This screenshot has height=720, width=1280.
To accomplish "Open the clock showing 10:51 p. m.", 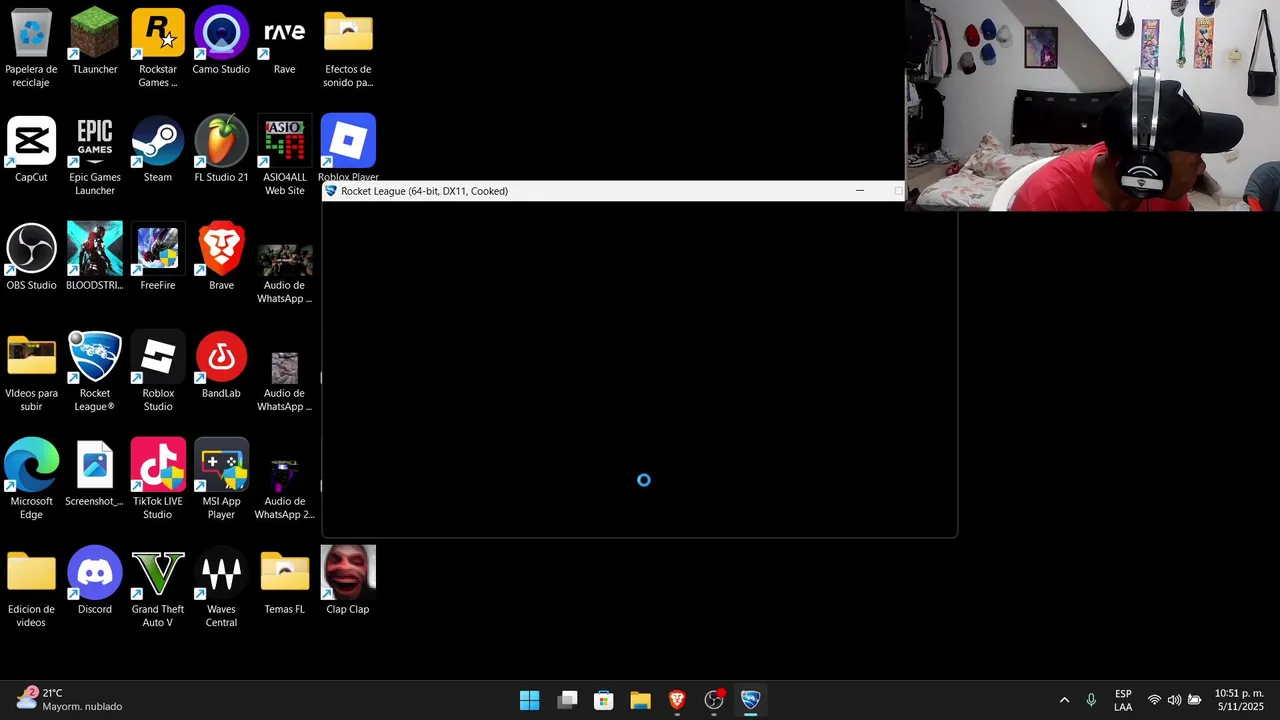I will pyautogui.click(x=1239, y=700).
